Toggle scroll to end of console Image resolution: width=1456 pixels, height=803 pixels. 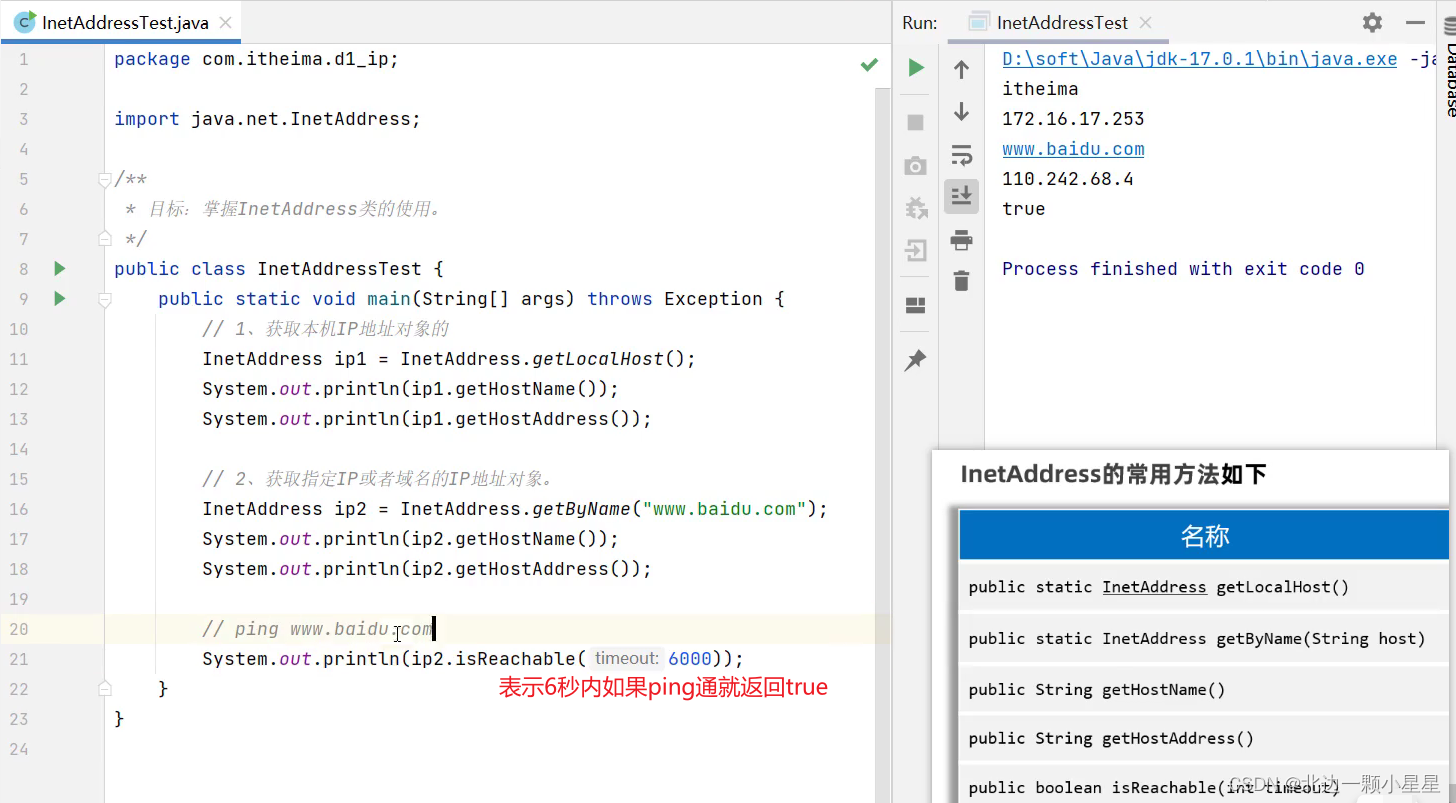click(961, 196)
